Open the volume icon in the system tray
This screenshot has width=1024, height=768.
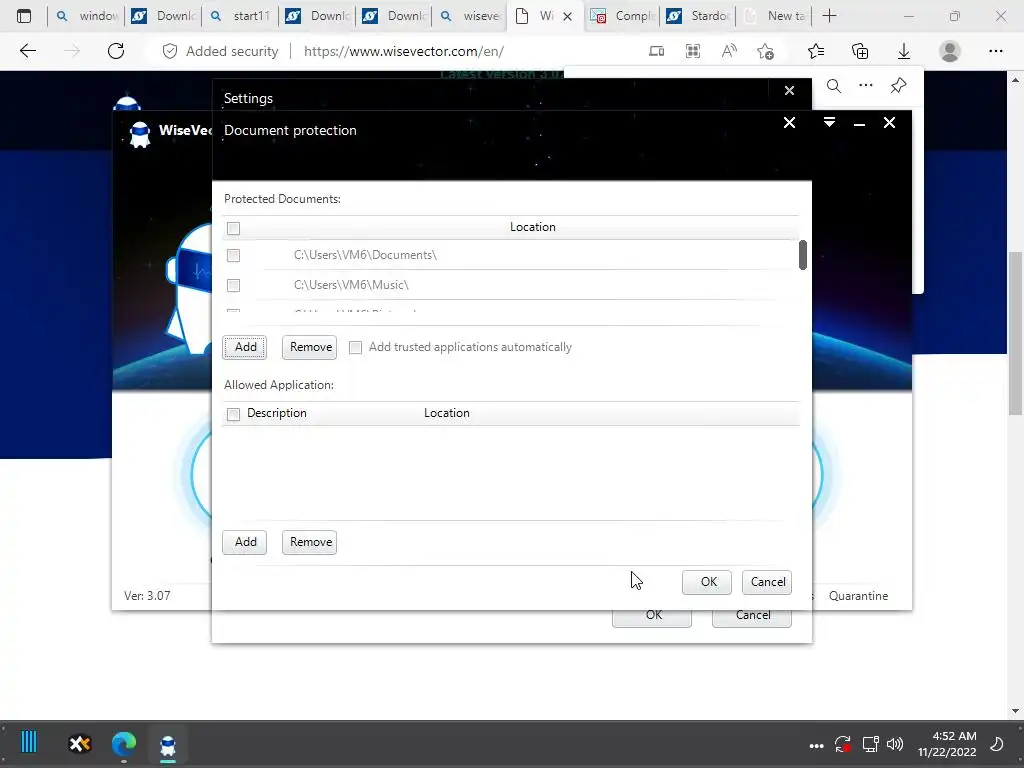(x=895, y=744)
